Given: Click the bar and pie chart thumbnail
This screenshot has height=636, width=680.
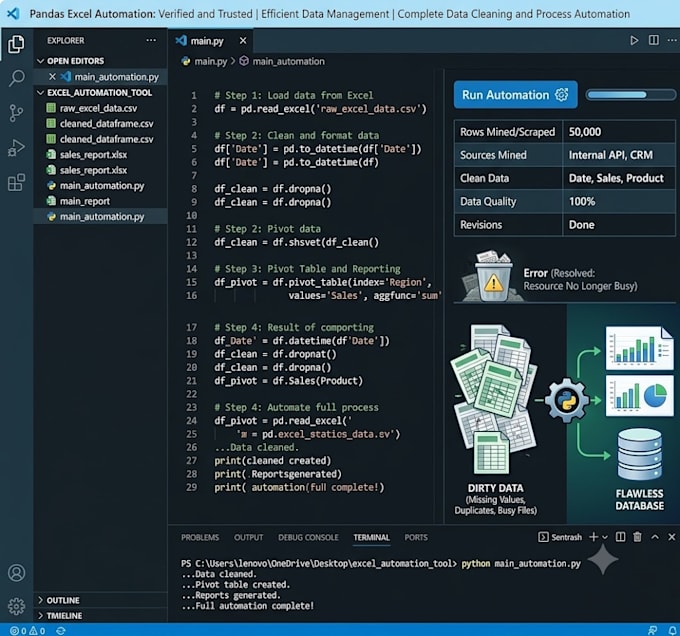Looking at the screenshot, I should coord(640,395).
